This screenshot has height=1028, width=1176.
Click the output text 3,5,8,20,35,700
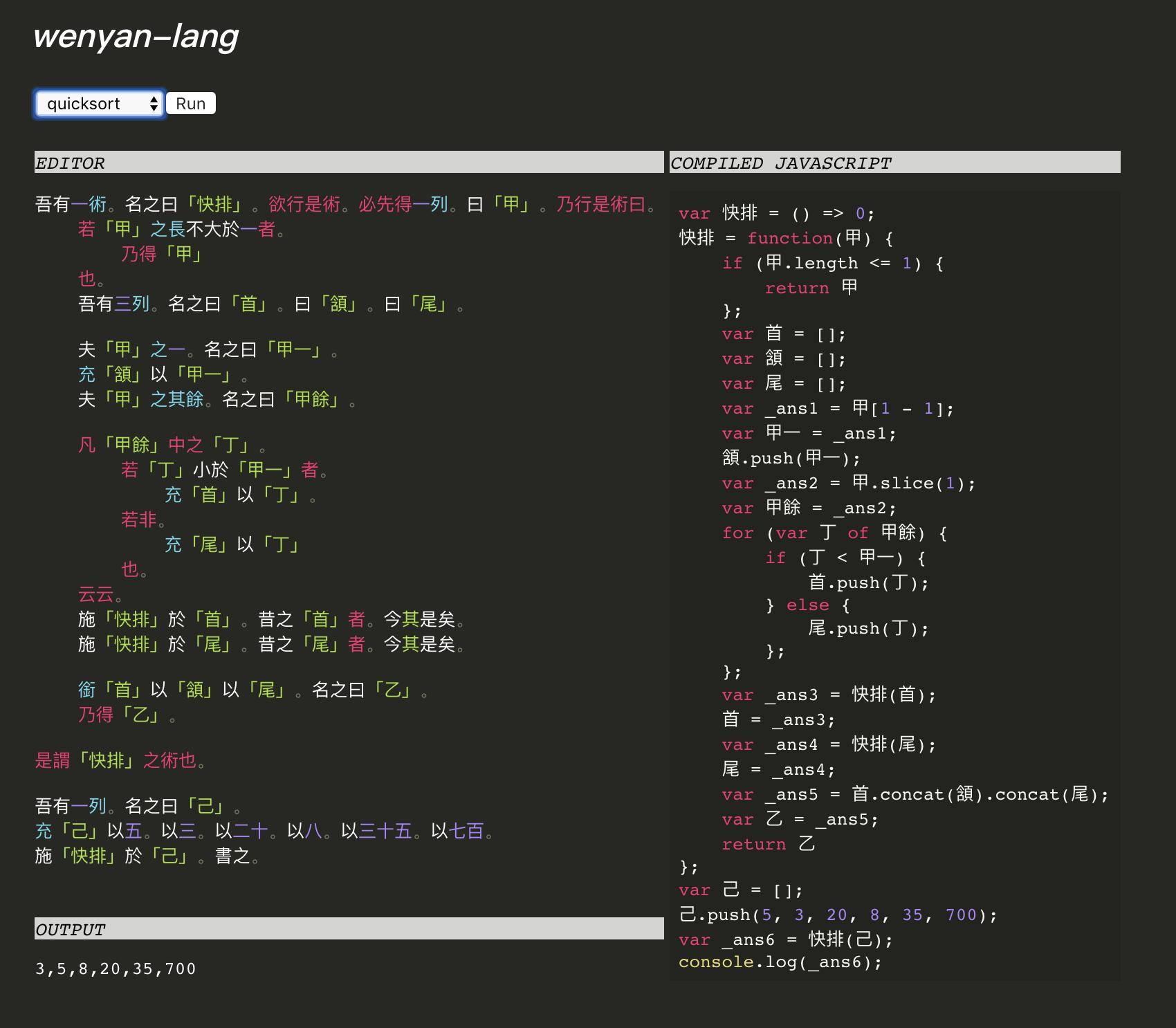point(116,969)
